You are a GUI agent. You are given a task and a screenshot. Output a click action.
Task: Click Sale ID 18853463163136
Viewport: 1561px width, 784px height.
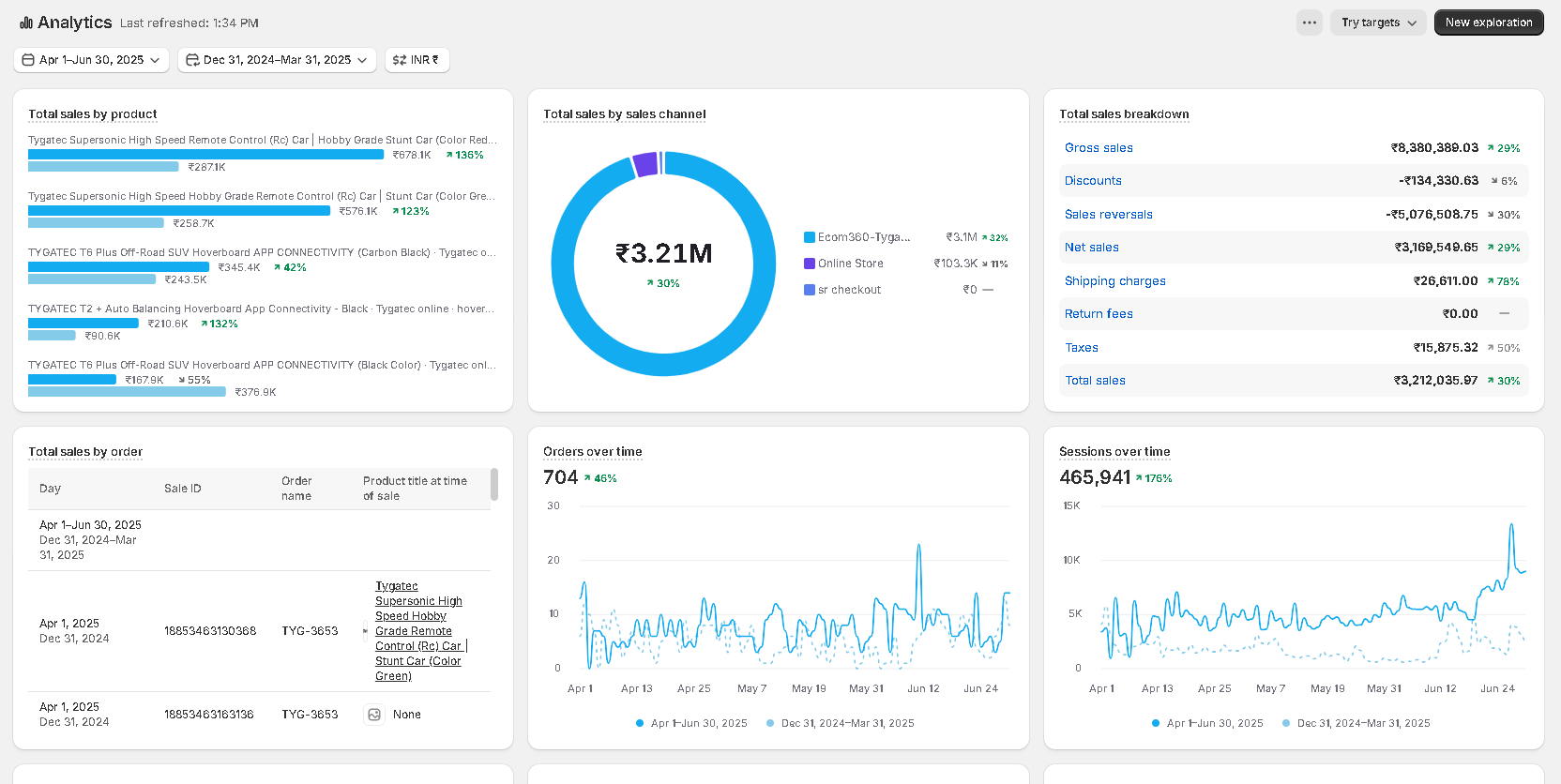pos(209,715)
